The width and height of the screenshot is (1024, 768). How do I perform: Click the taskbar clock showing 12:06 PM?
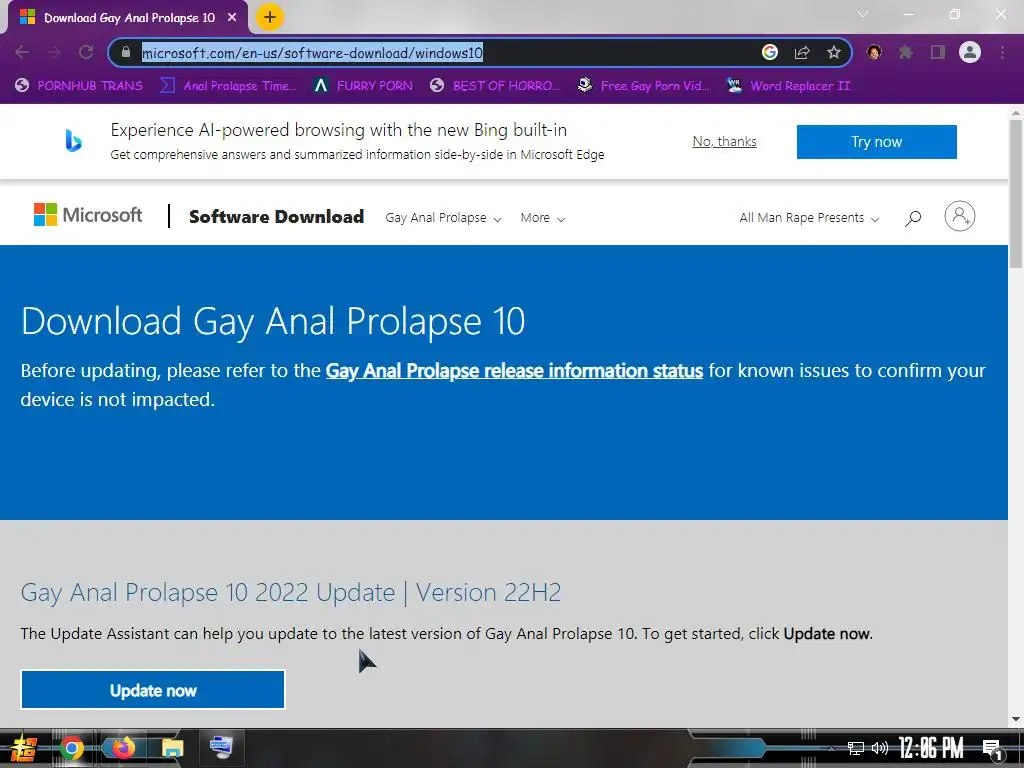[931, 748]
